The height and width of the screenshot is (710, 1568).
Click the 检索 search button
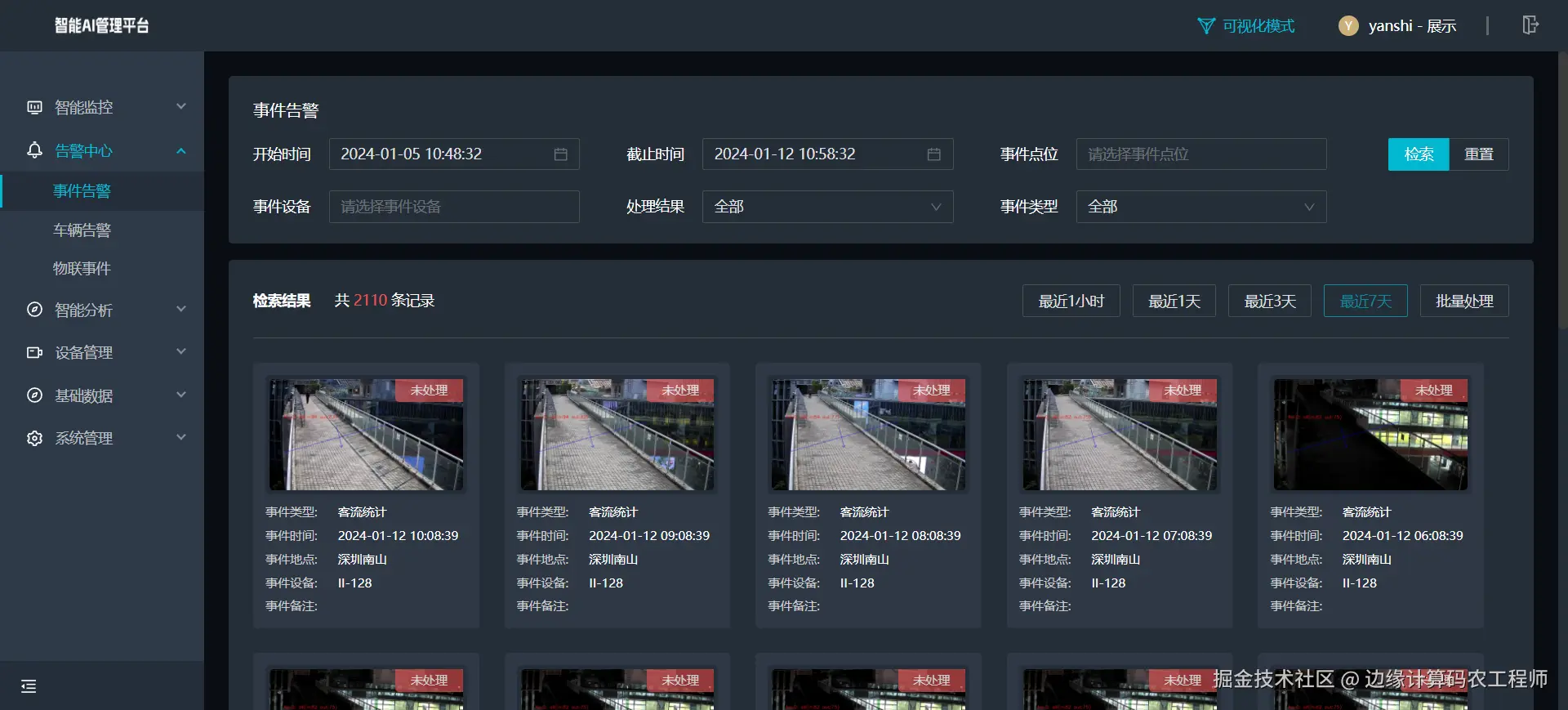1419,154
